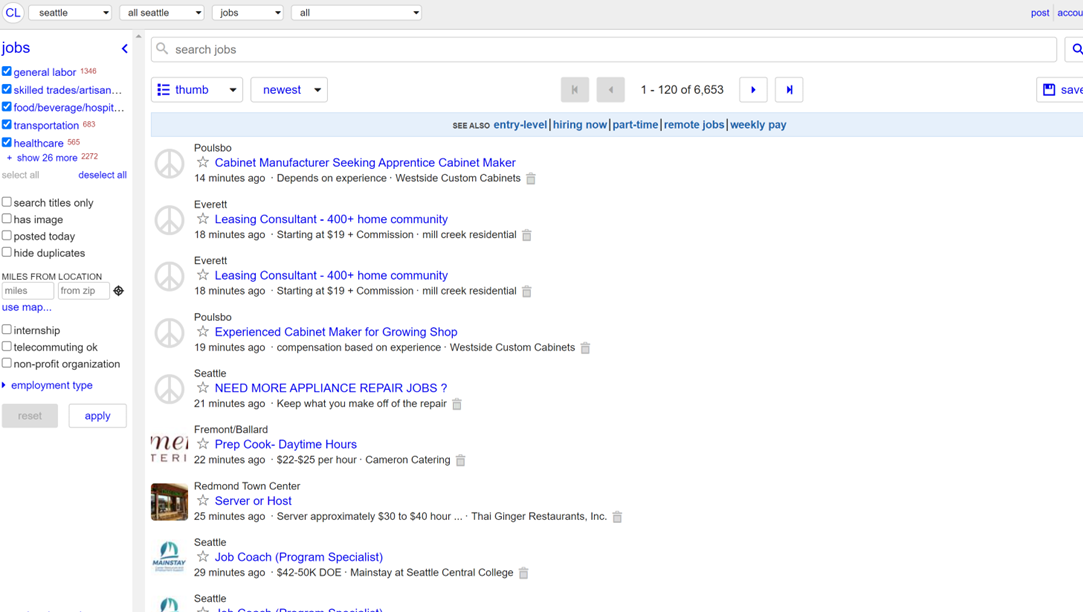
Task: Open the thumb view mode dropdown
Action: coord(197,90)
